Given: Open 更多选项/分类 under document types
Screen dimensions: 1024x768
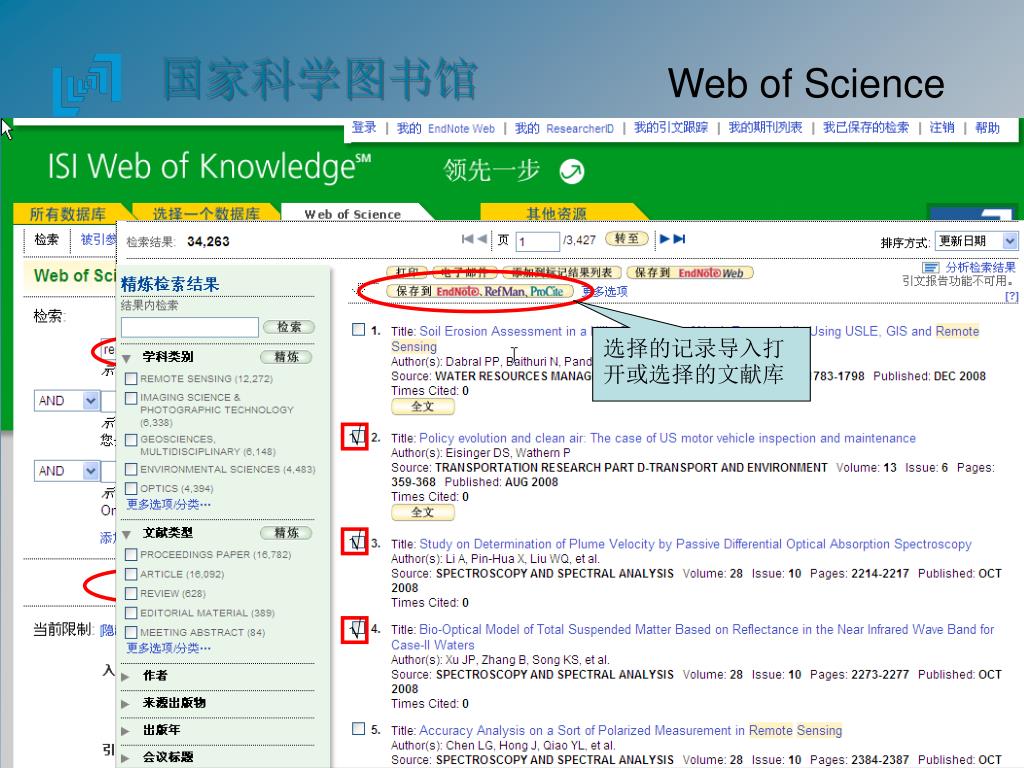Looking at the screenshot, I should 168,648.
